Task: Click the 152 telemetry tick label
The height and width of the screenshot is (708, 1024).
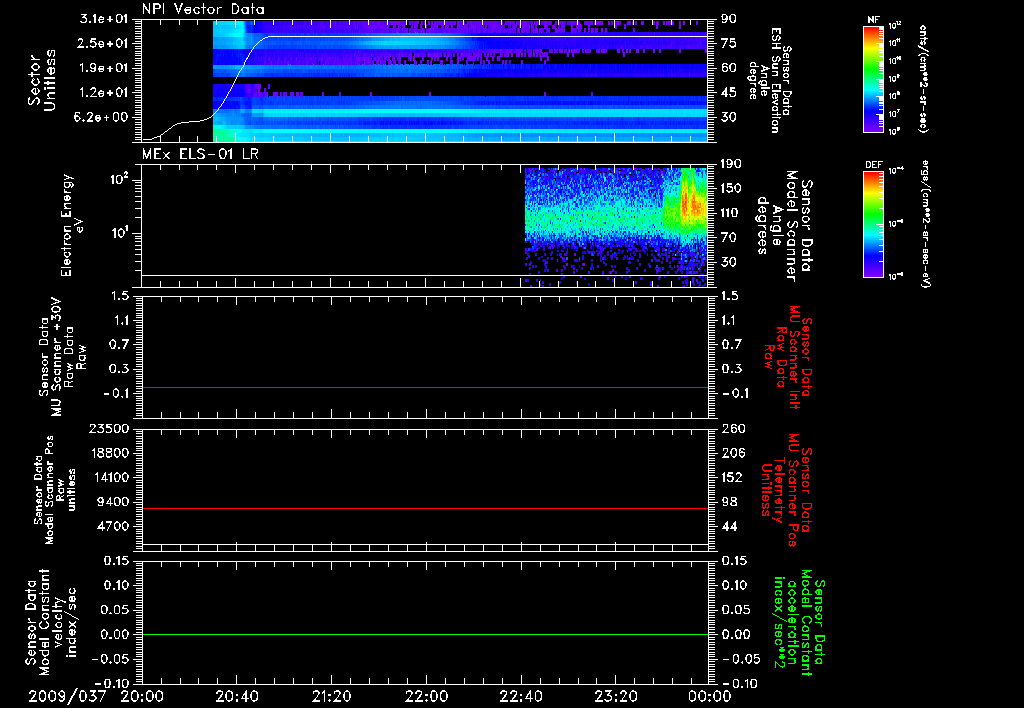Action: tap(731, 477)
